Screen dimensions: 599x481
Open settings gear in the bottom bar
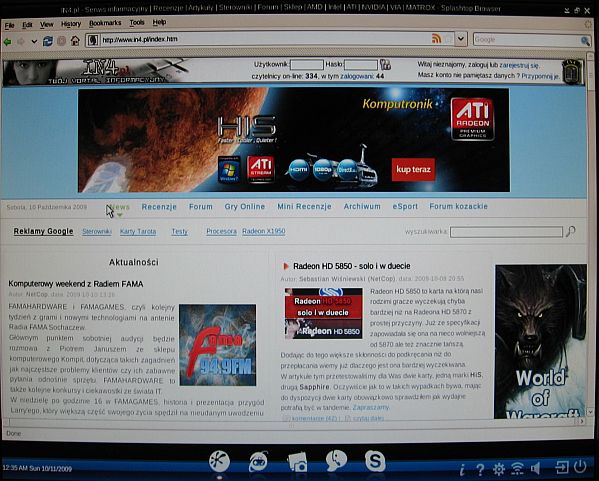[499, 469]
